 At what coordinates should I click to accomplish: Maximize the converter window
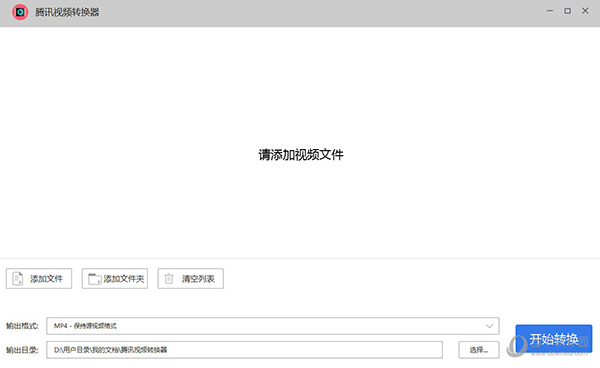point(567,11)
